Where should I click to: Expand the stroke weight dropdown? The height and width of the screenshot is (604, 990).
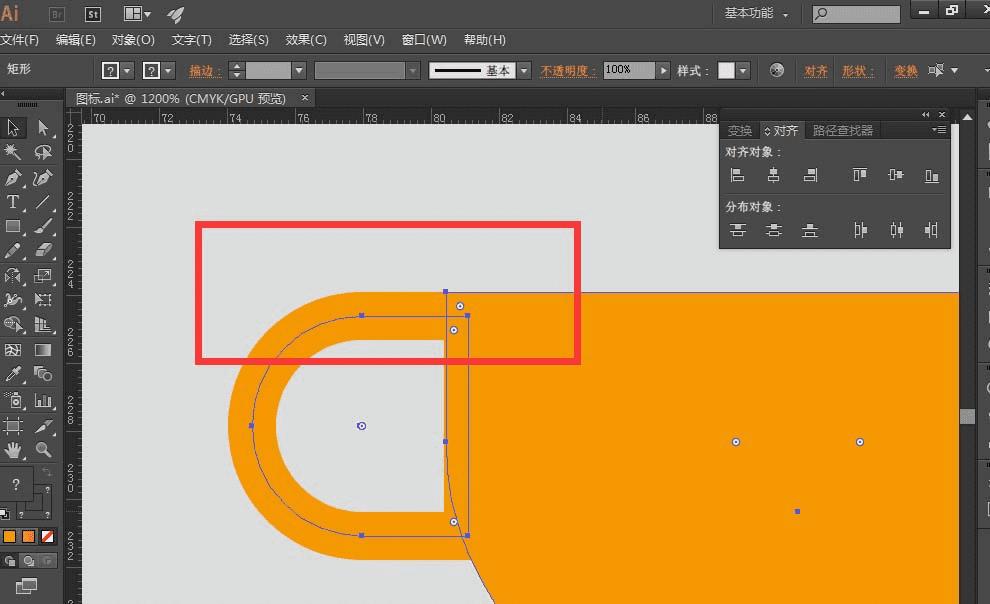tap(298, 71)
